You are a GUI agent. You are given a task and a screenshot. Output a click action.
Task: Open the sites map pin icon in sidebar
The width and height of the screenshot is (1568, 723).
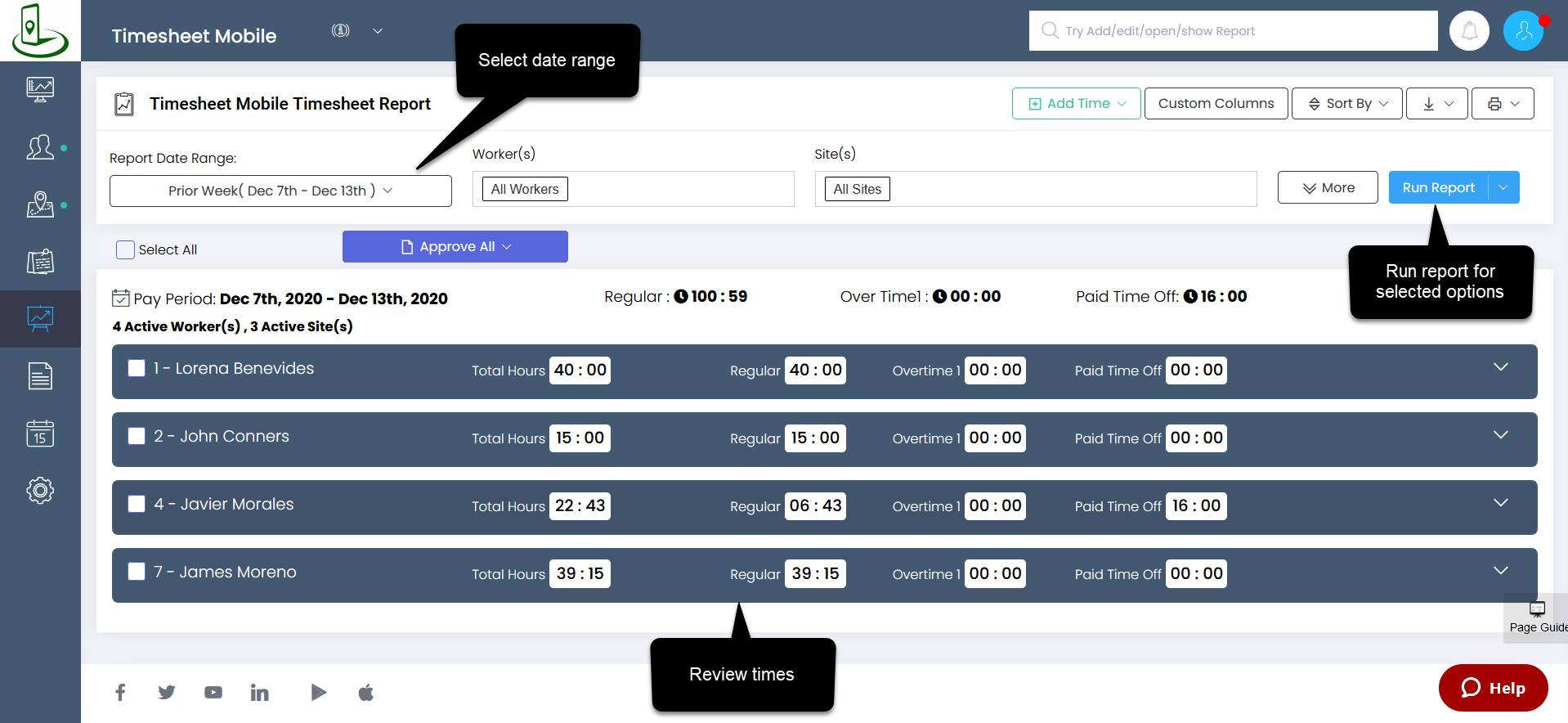click(x=40, y=204)
